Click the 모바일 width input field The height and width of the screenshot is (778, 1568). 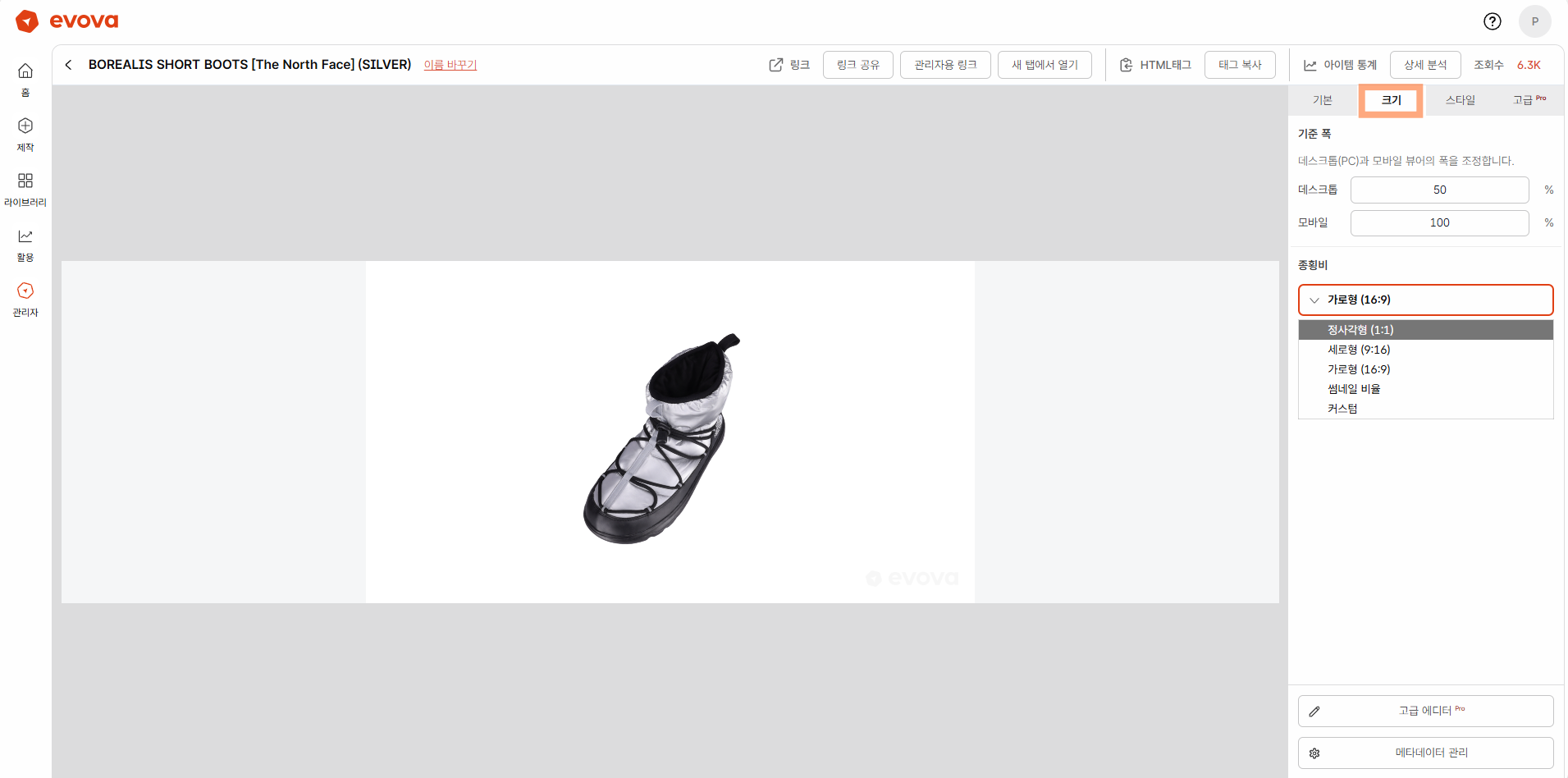coord(1439,222)
